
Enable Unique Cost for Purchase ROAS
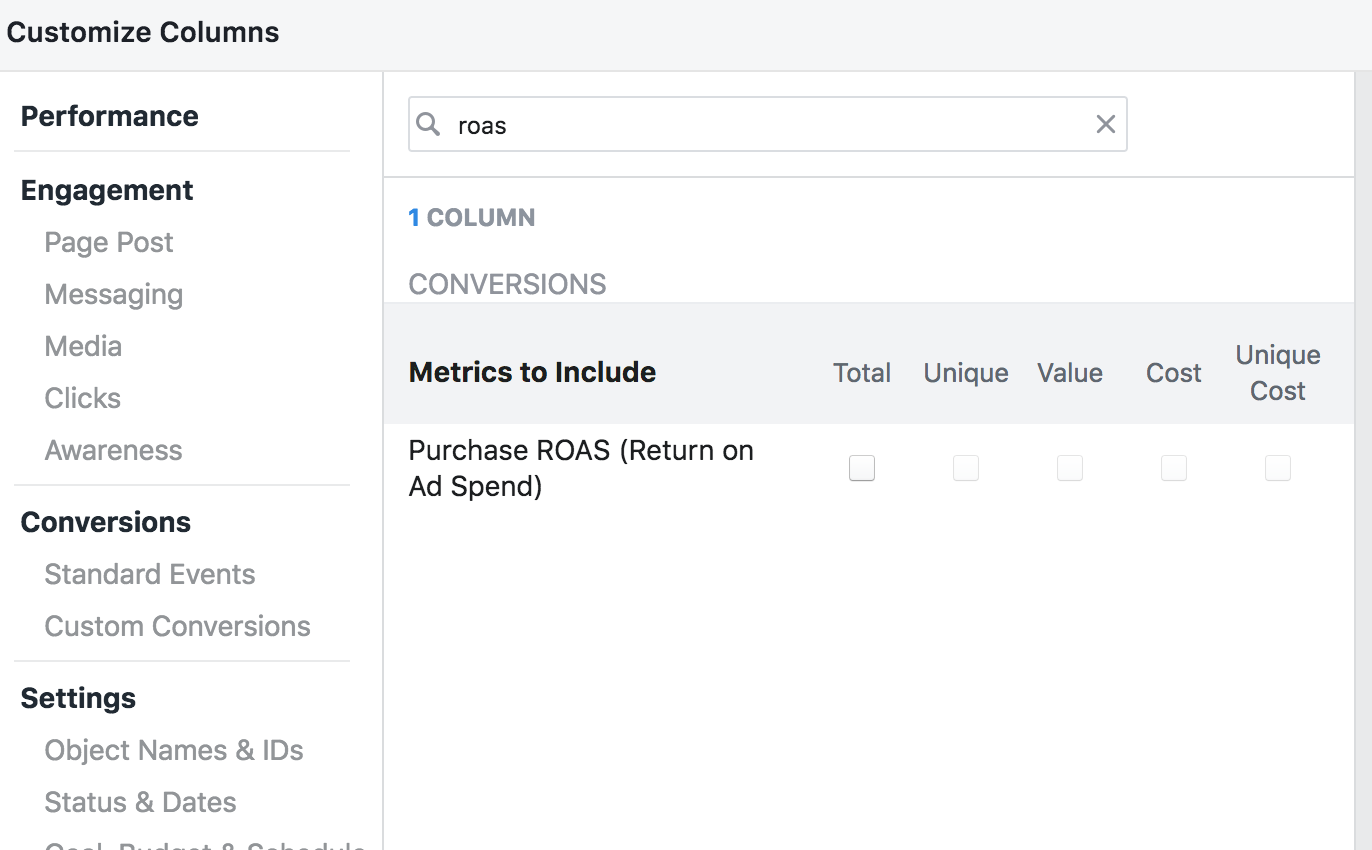(1277, 467)
